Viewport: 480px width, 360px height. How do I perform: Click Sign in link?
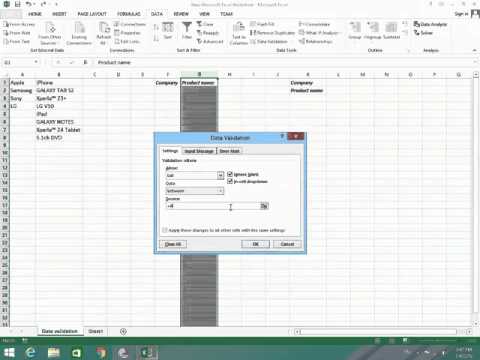(461, 14)
